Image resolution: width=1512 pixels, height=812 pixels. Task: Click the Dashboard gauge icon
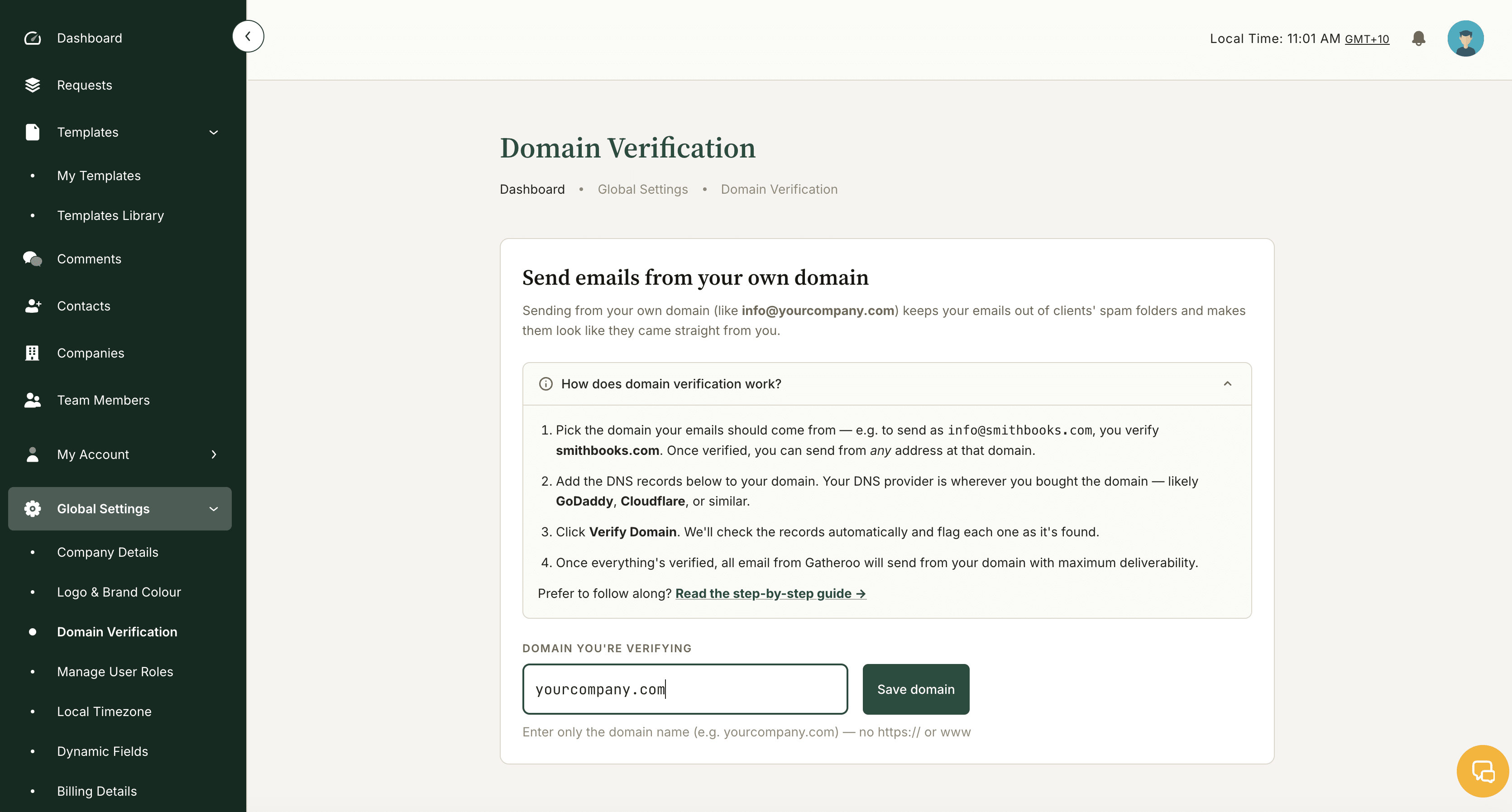(x=33, y=38)
